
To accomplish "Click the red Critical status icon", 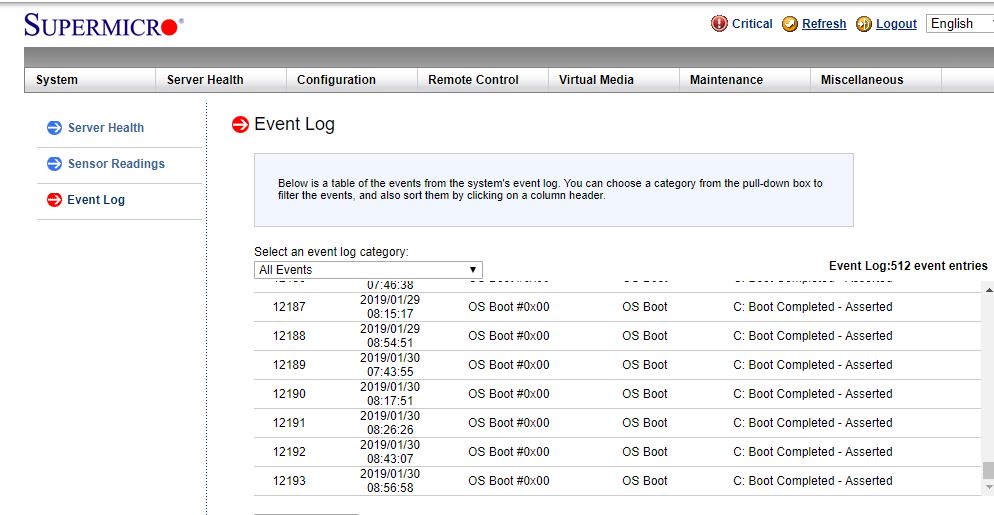I will (x=719, y=24).
